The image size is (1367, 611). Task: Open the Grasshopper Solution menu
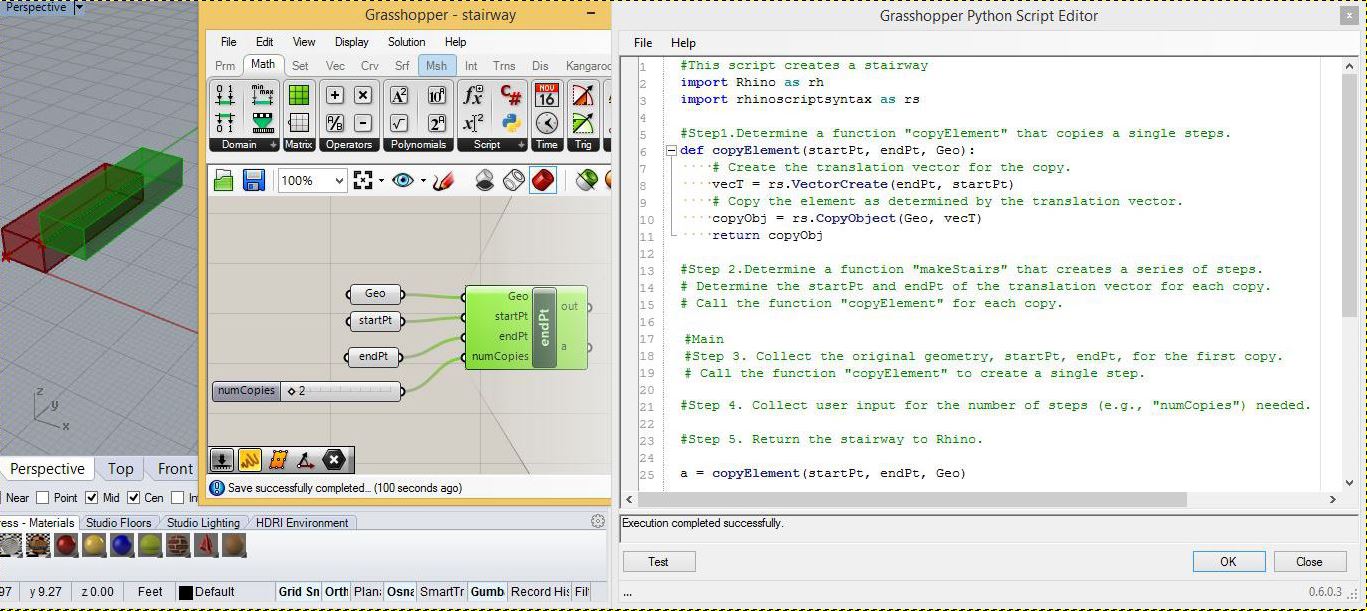[406, 42]
